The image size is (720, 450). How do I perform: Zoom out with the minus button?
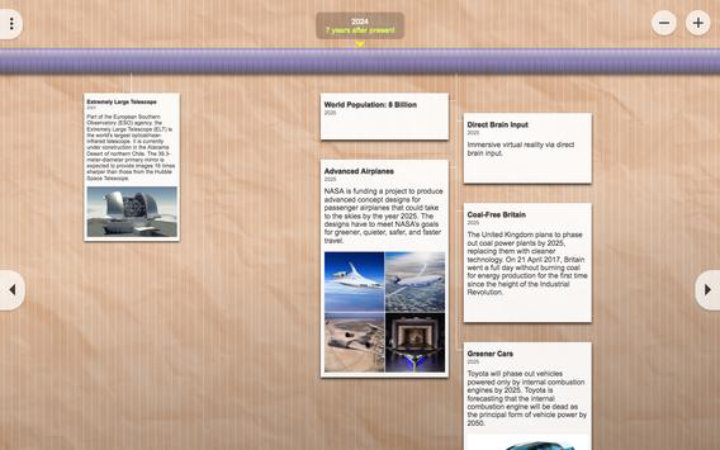pos(664,22)
